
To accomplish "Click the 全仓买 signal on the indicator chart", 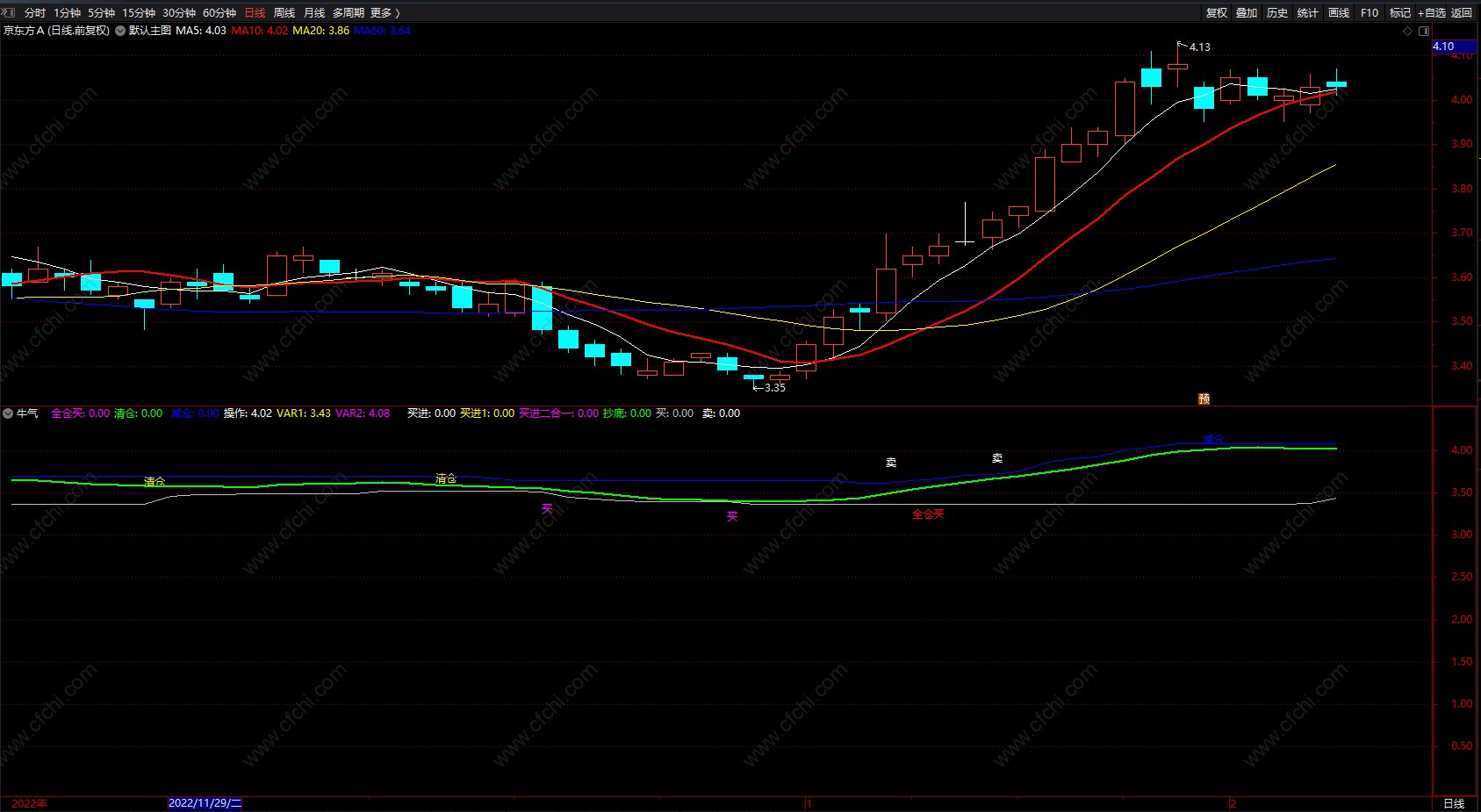I will click(x=928, y=514).
